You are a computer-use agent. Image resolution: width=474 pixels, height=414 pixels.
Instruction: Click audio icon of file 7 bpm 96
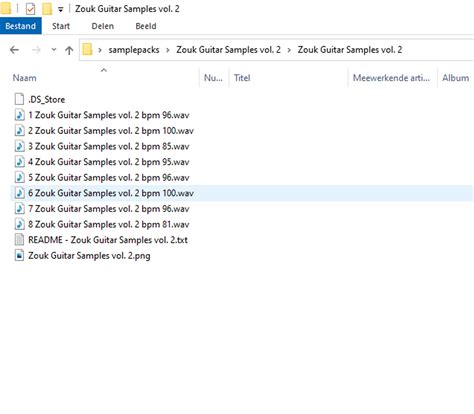pos(19,208)
